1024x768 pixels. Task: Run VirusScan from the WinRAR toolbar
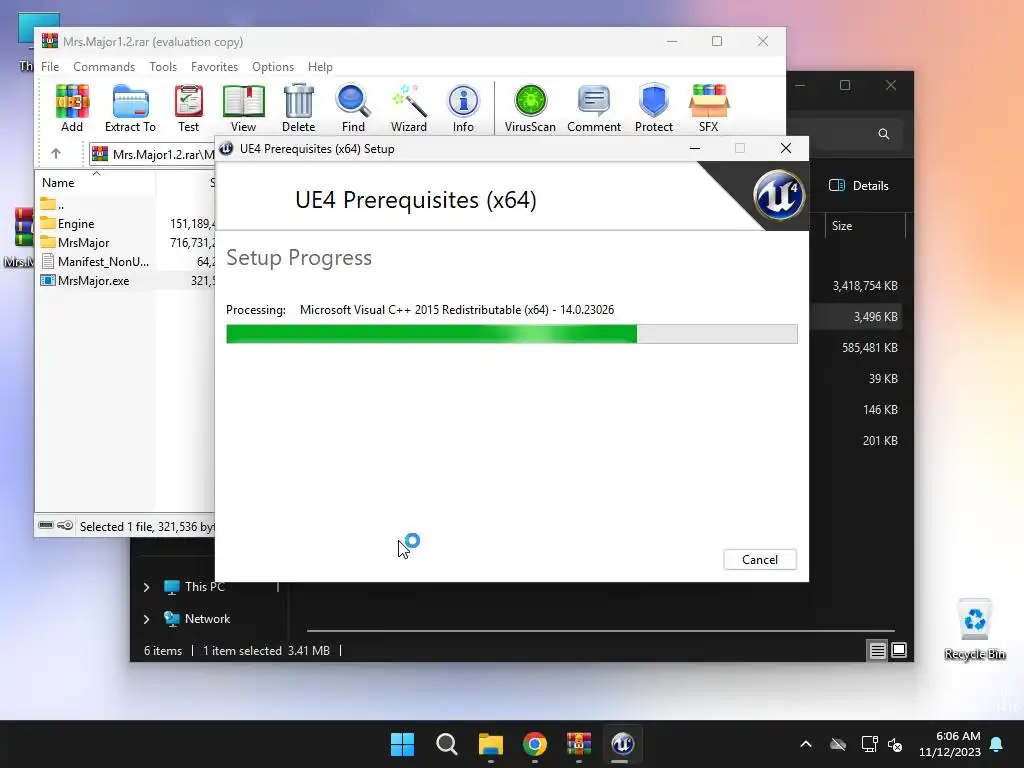[530, 108]
